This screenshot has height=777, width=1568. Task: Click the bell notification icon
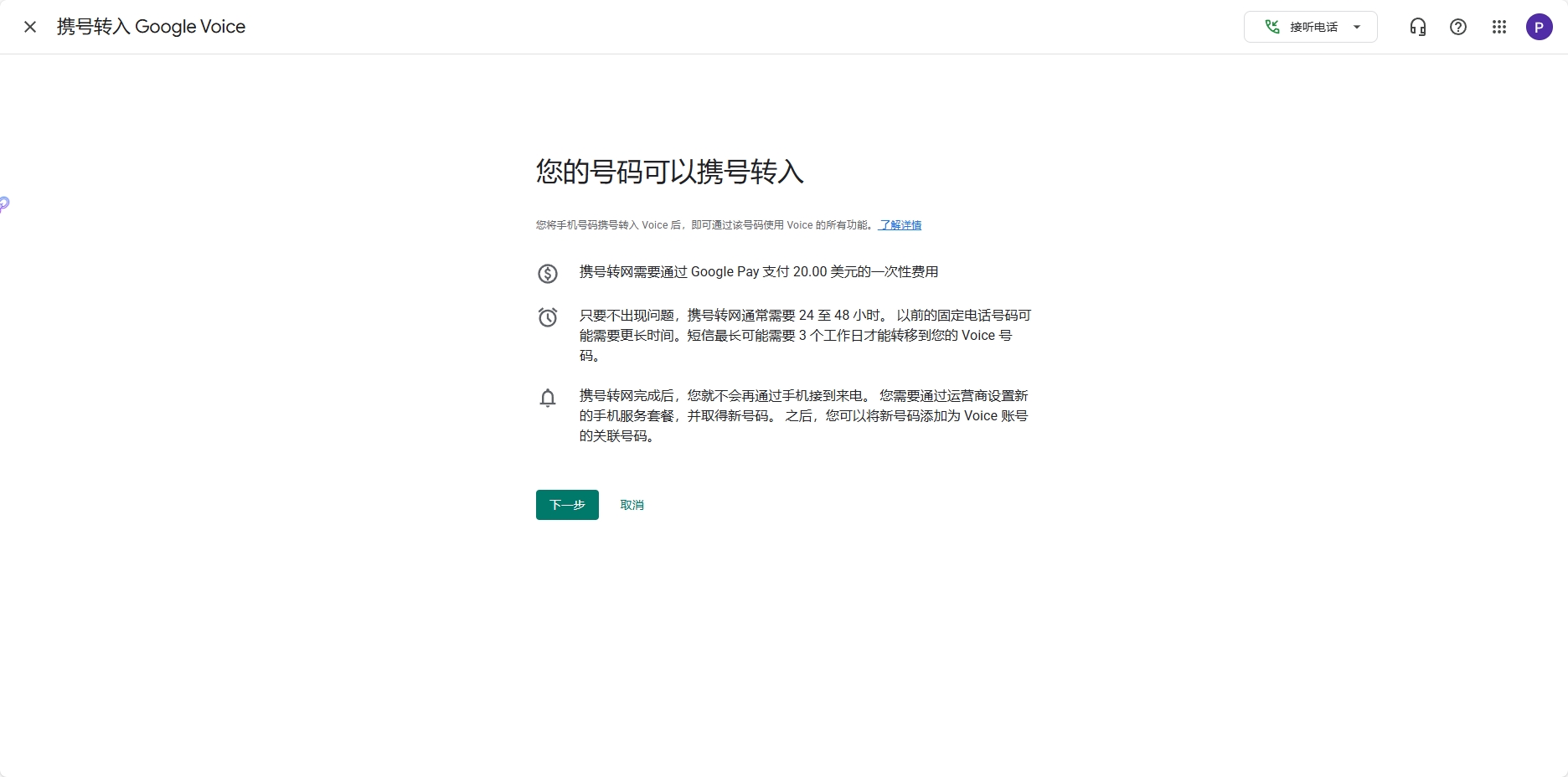pos(548,398)
